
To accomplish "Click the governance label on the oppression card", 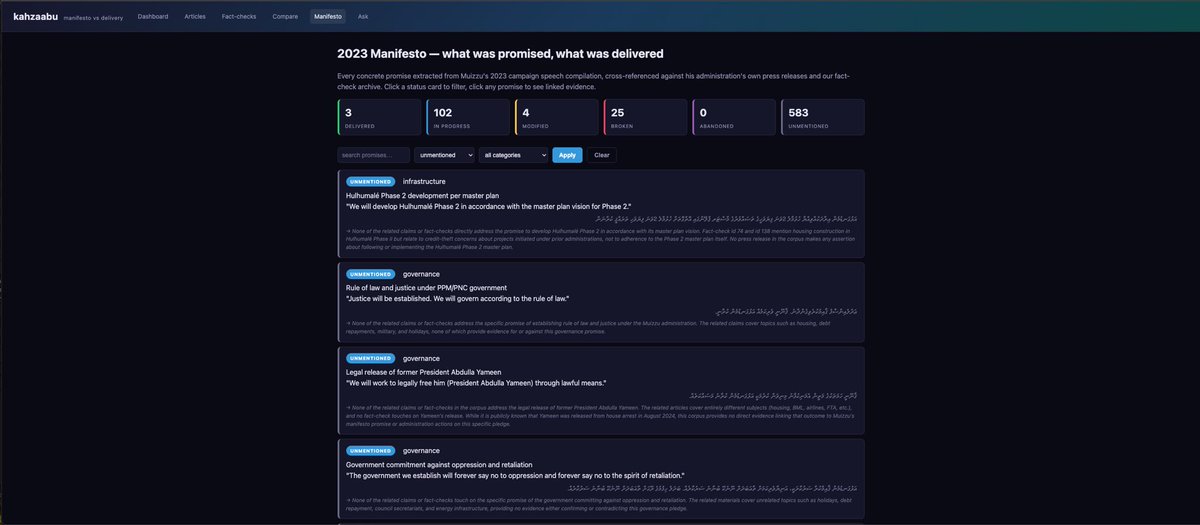I will tap(421, 451).
